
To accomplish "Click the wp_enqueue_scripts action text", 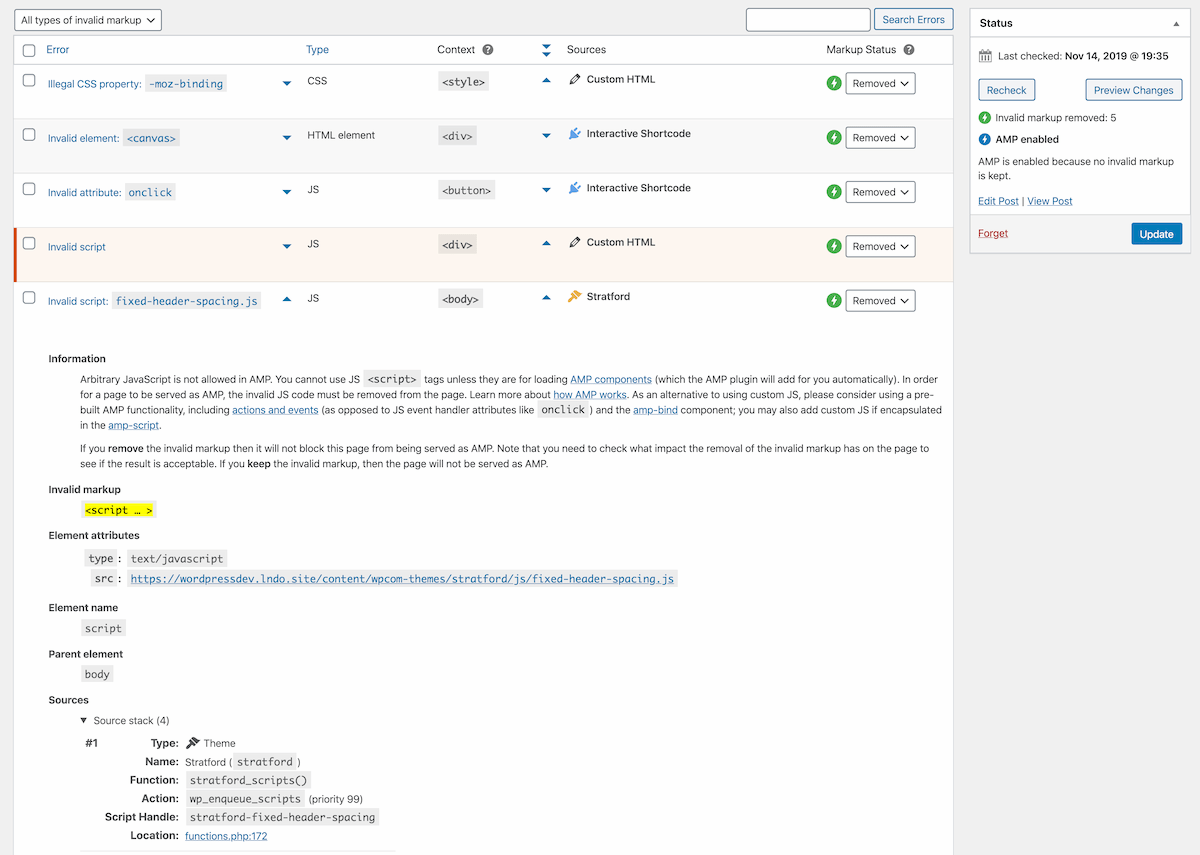I will [245, 799].
